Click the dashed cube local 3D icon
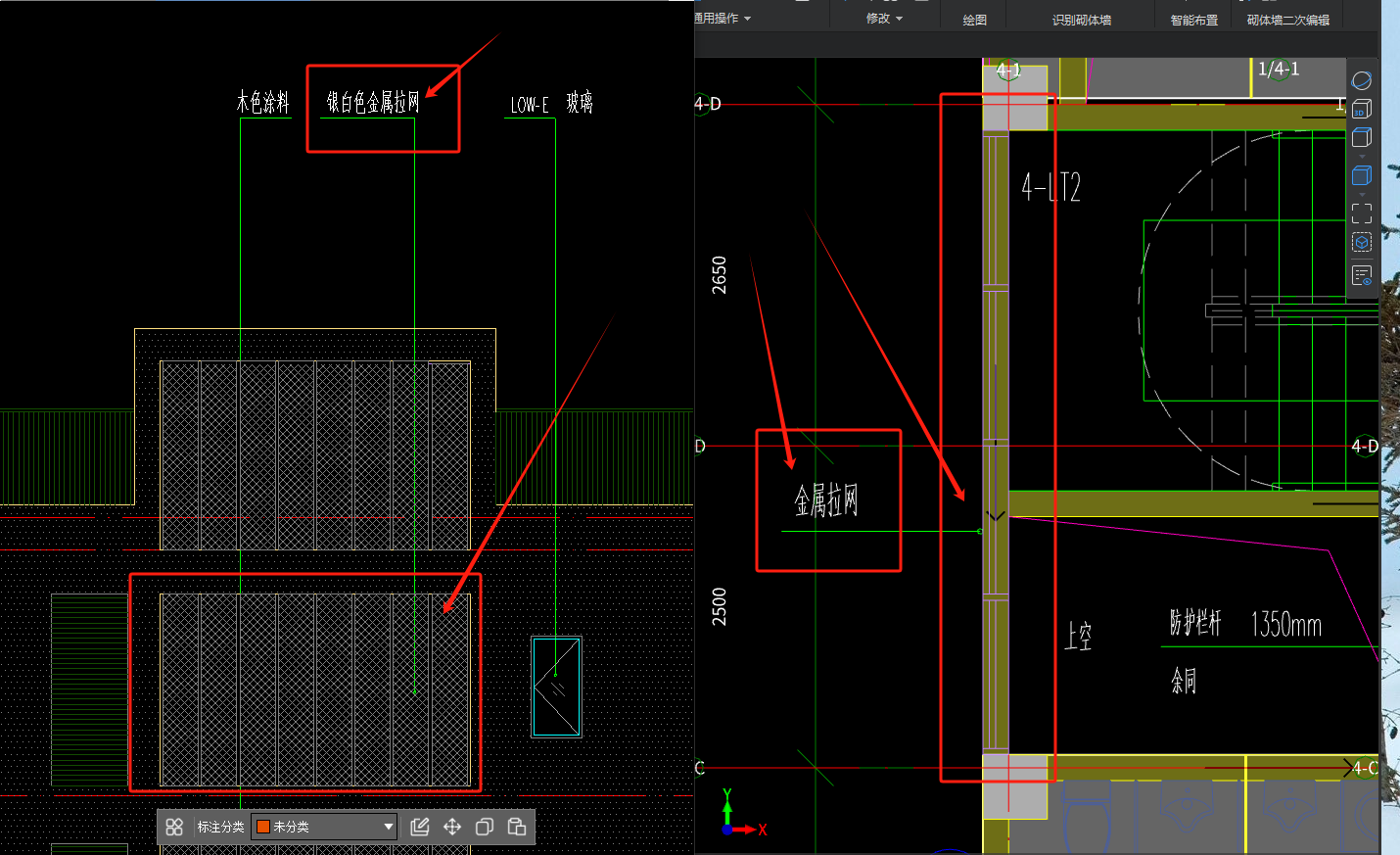Image resolution: width=1400 pixels, height=855 pixels. pyautogui.click(x=1362, y=243)
